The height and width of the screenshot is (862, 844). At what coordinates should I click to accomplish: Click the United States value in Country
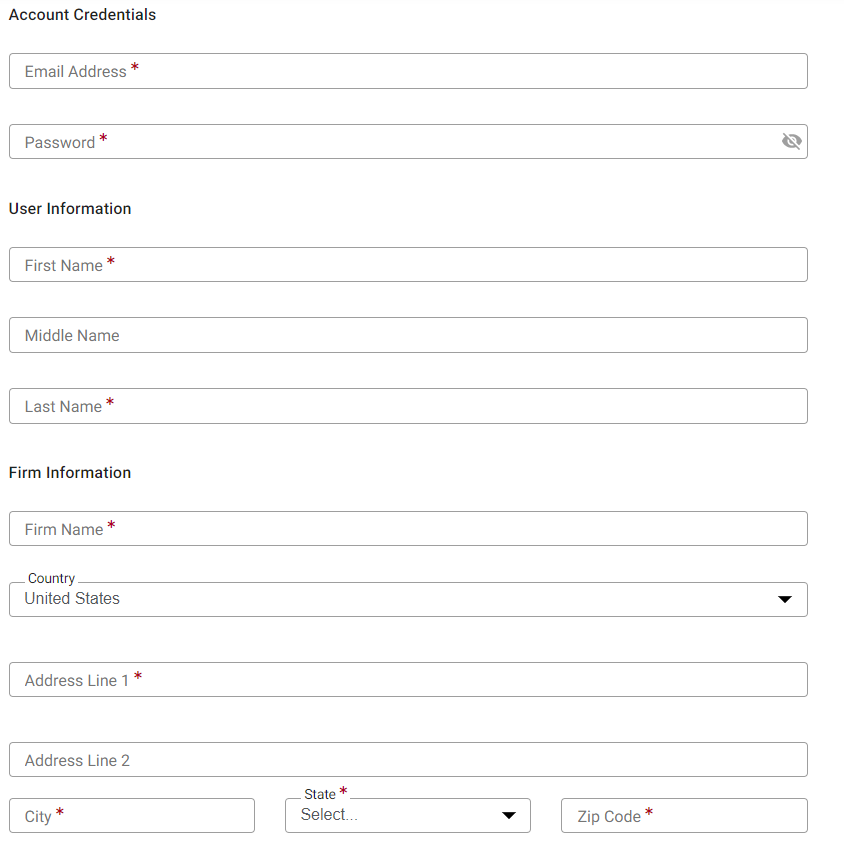[72, 598]
